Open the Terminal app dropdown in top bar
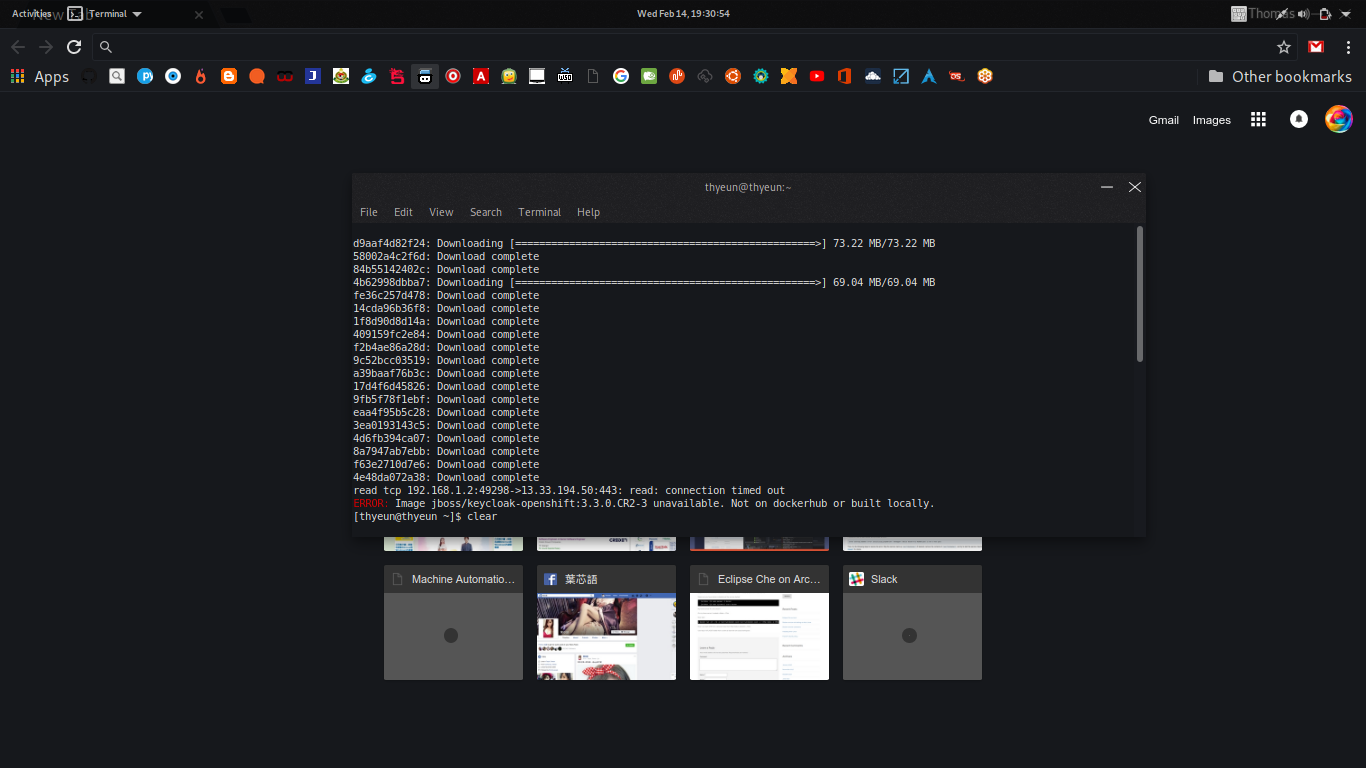The width and height of the screenshot is (1366, 768). (x=109, y=13)
